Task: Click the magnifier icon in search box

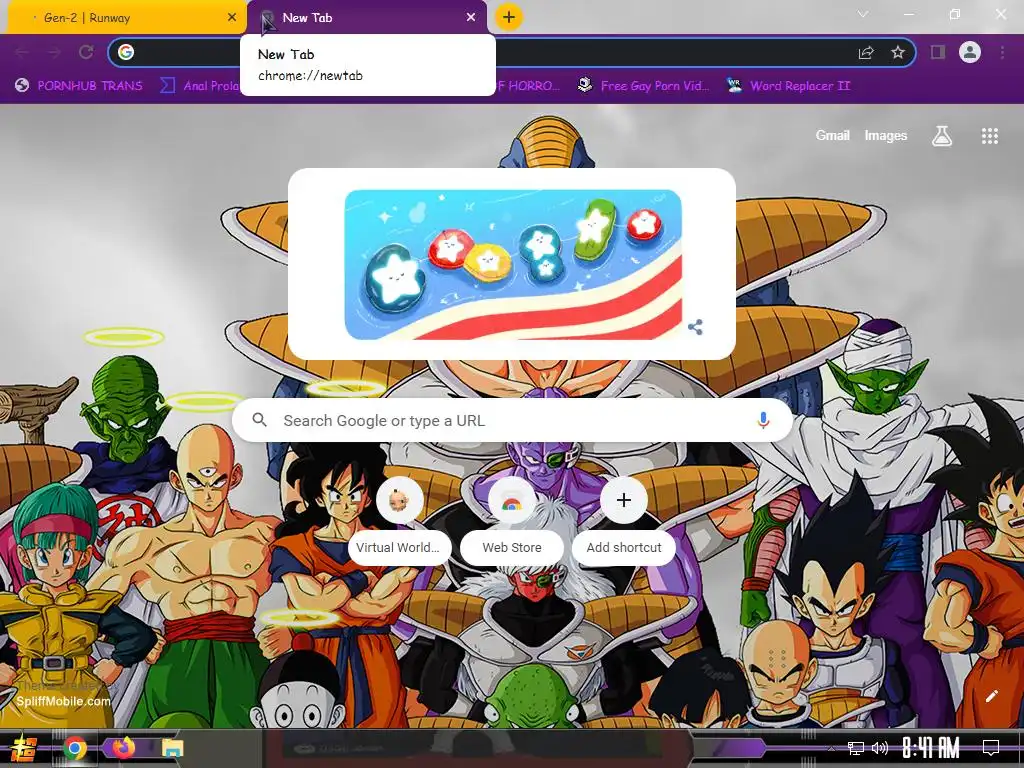Action: [x=260, y=420]
